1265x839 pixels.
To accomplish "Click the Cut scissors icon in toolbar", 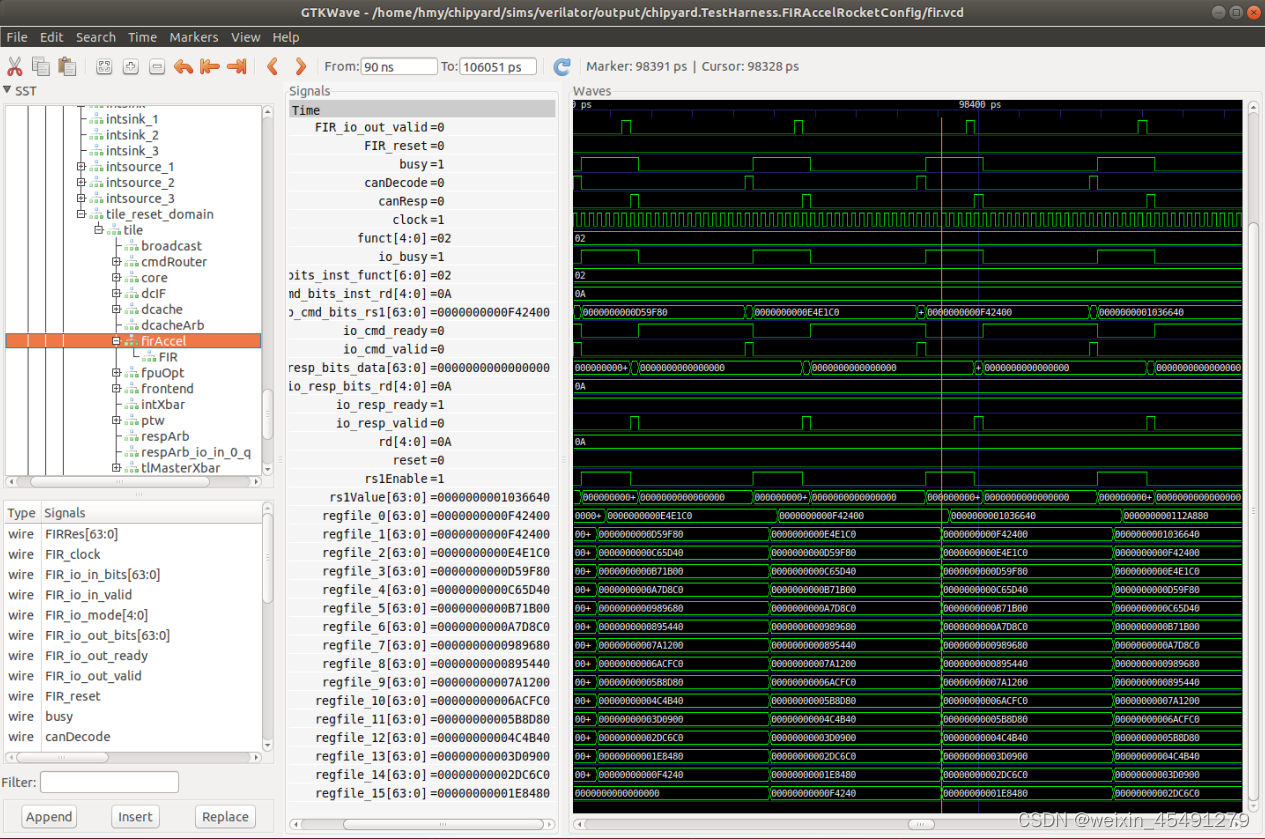I will coord(15,67).
